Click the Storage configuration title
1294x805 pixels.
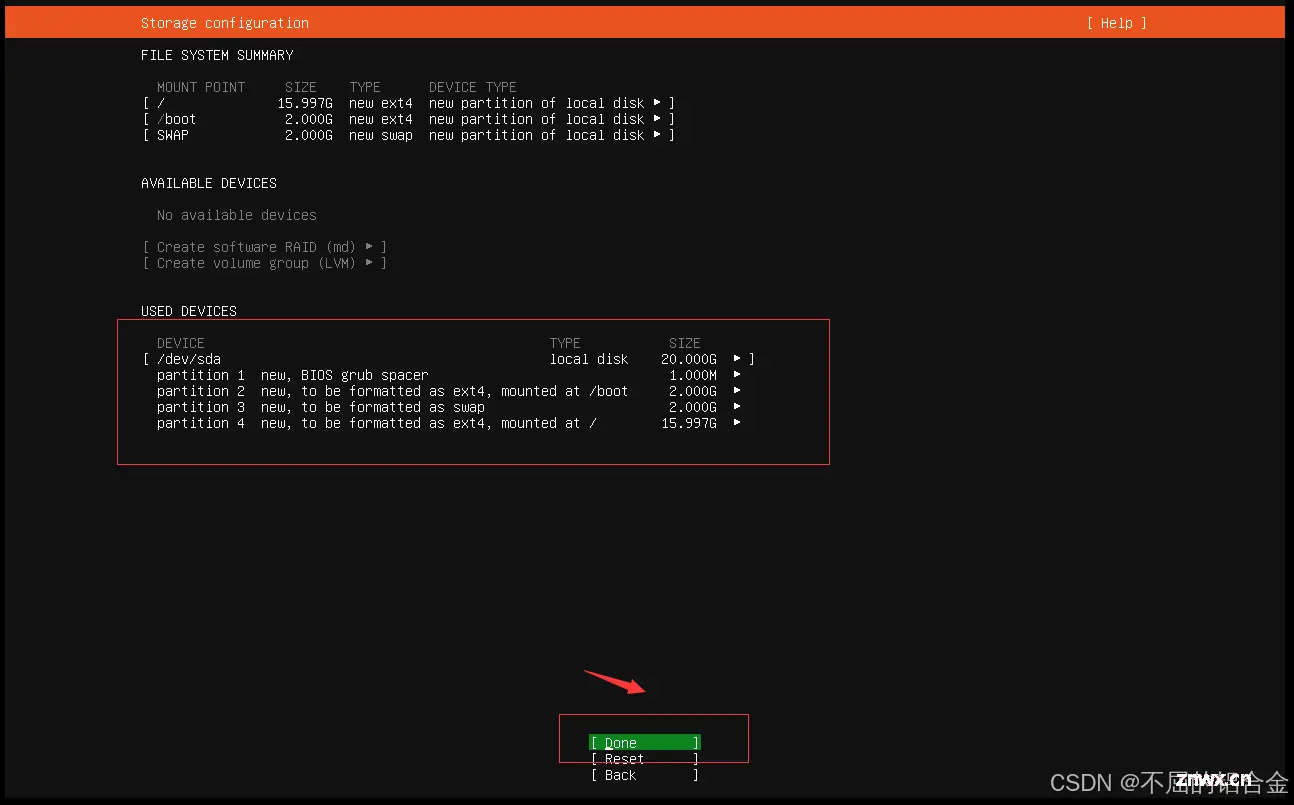tap(225, 23)
